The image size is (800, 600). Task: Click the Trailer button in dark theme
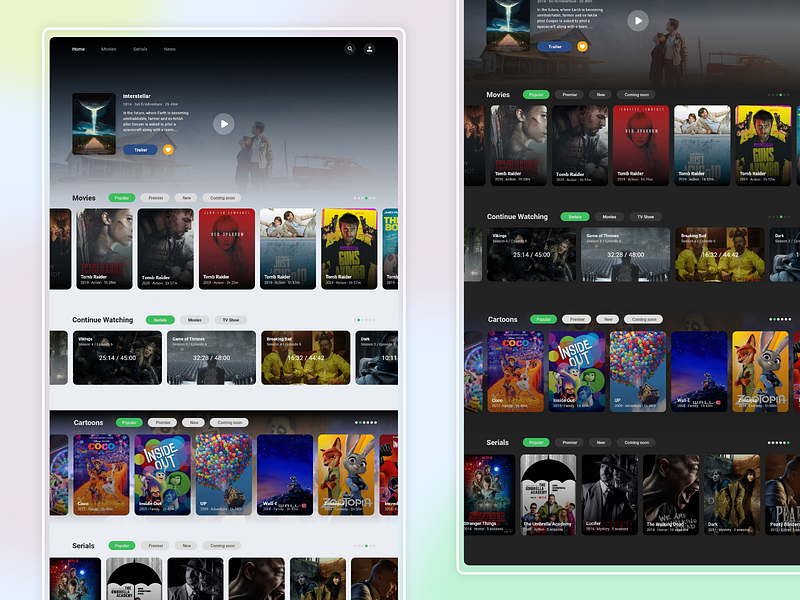click(x=555, y=46)
